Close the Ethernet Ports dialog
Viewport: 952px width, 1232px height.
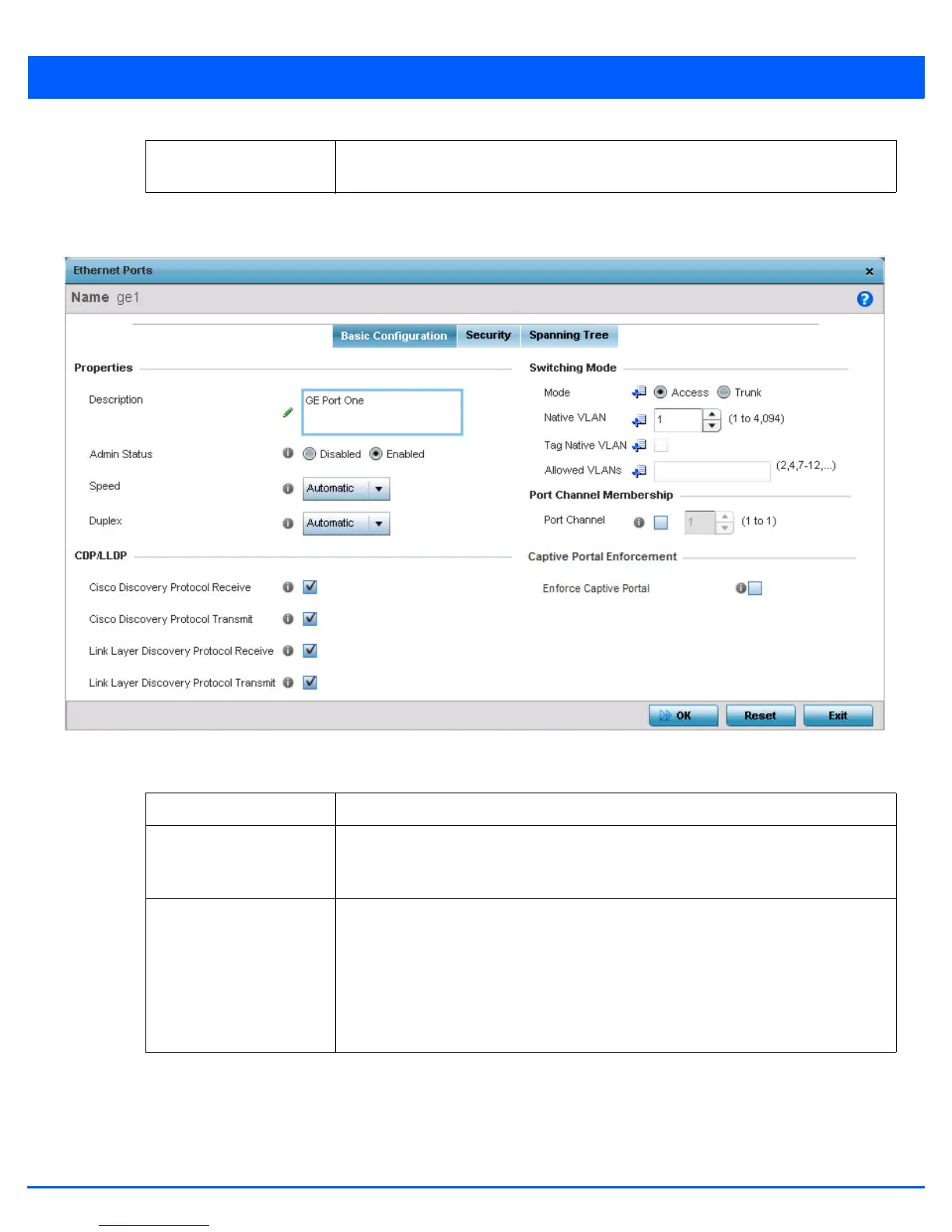click(x=869, y=271)
